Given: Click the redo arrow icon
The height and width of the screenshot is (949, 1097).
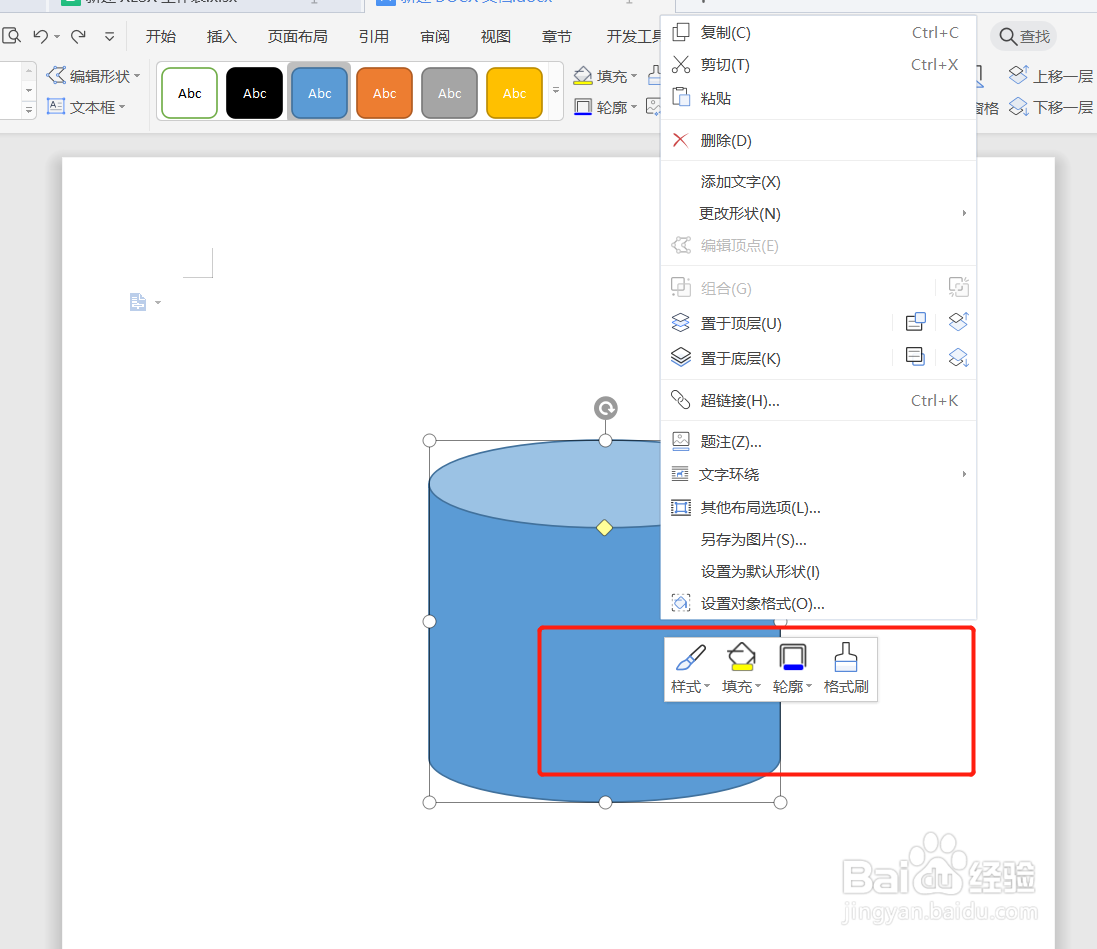Looking at the screenshot, I should (x=78, y=36).
